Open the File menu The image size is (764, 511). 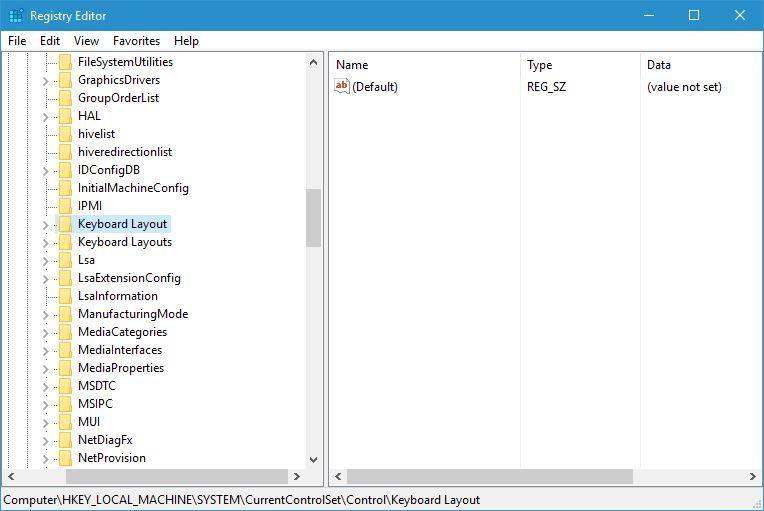17,41
